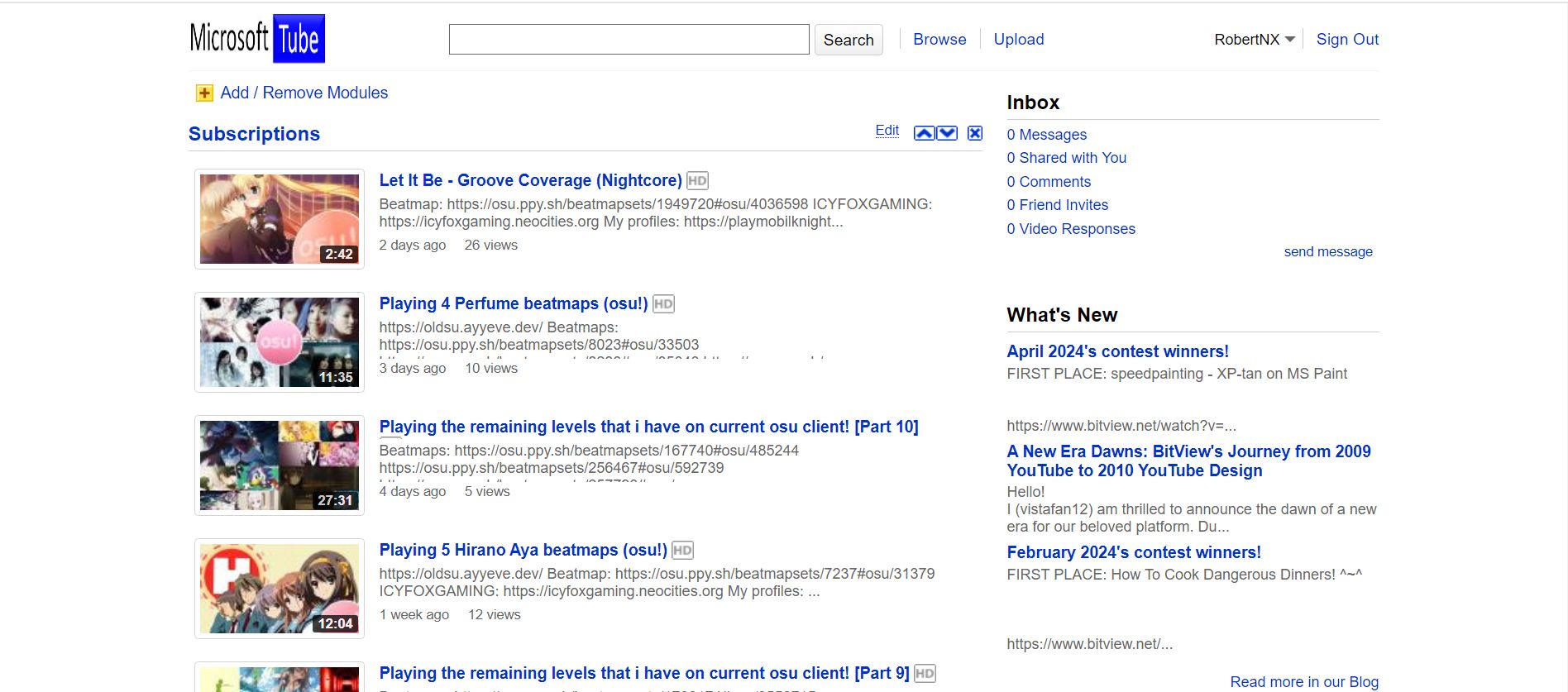Click HD badge beside Playing 5 Hirano Aya beatmaps
This screenshot has height=692, width=1568.
682,551
